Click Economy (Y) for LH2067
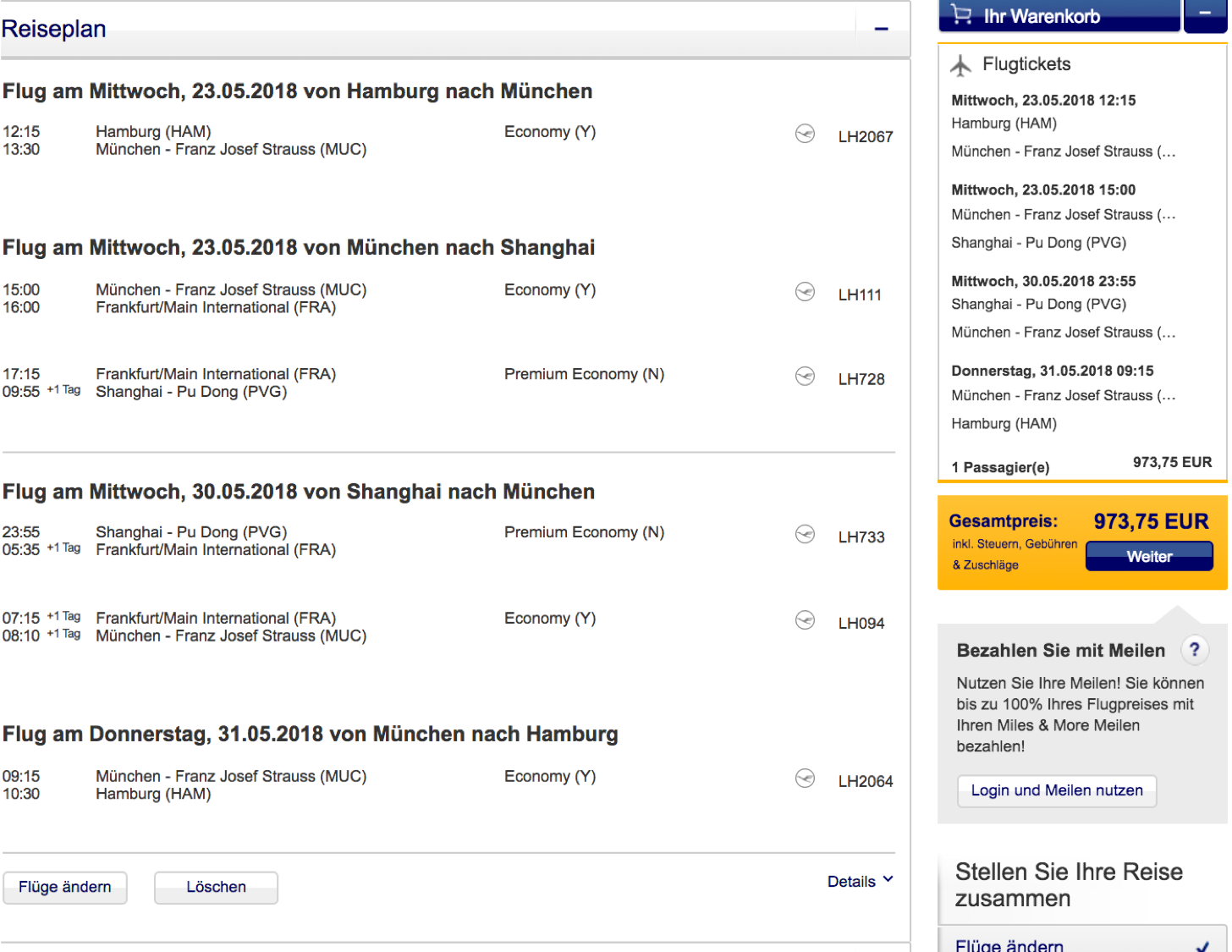Image resolution: width=1232 pixels, height=952 pixels. [550, 132]
